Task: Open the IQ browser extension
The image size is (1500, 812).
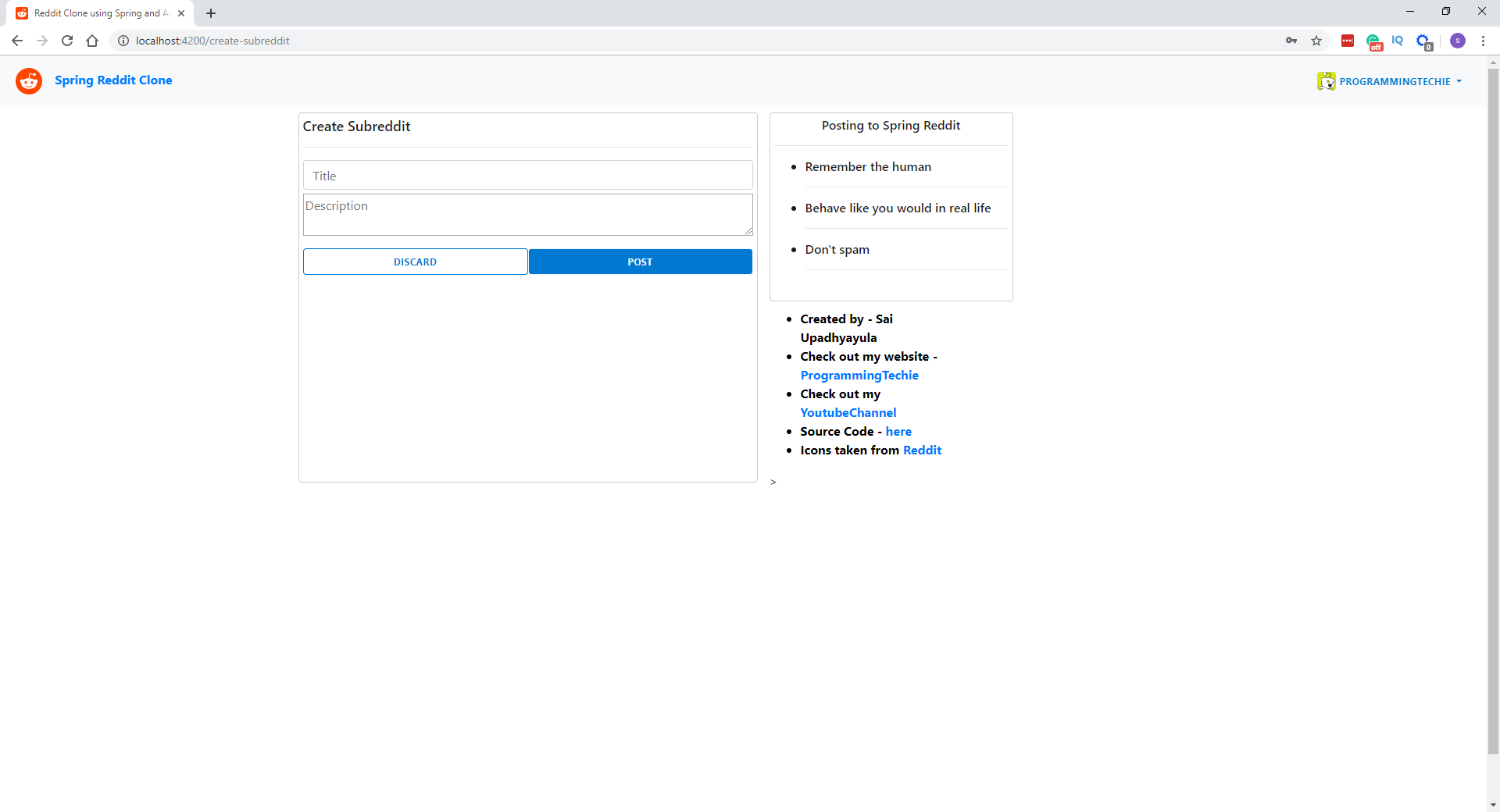Action: pos(1398,41)
